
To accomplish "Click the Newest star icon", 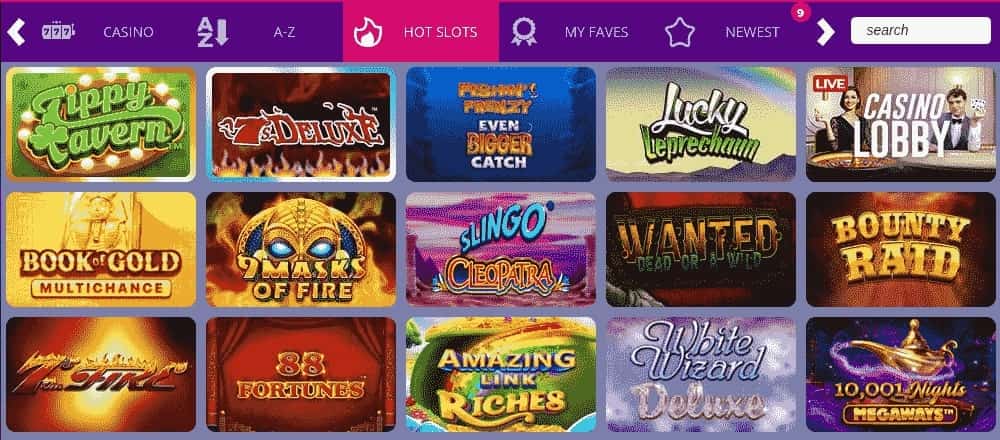I will coord(680,32).
